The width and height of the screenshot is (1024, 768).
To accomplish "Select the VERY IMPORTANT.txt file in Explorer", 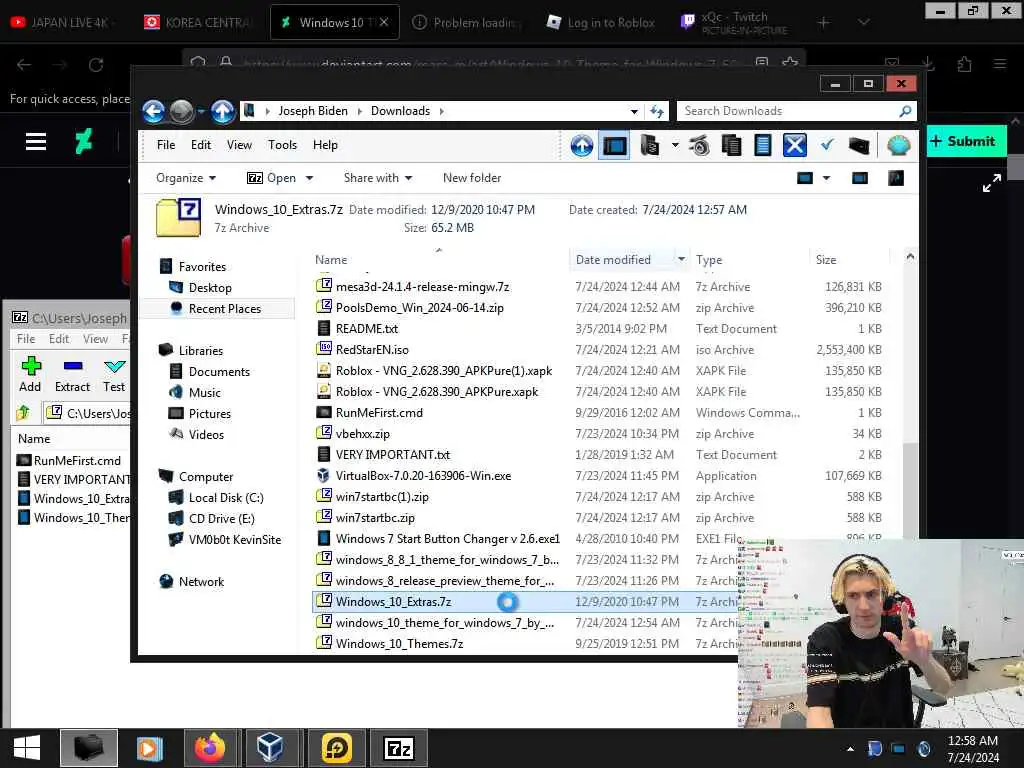I will pos(392,455).
